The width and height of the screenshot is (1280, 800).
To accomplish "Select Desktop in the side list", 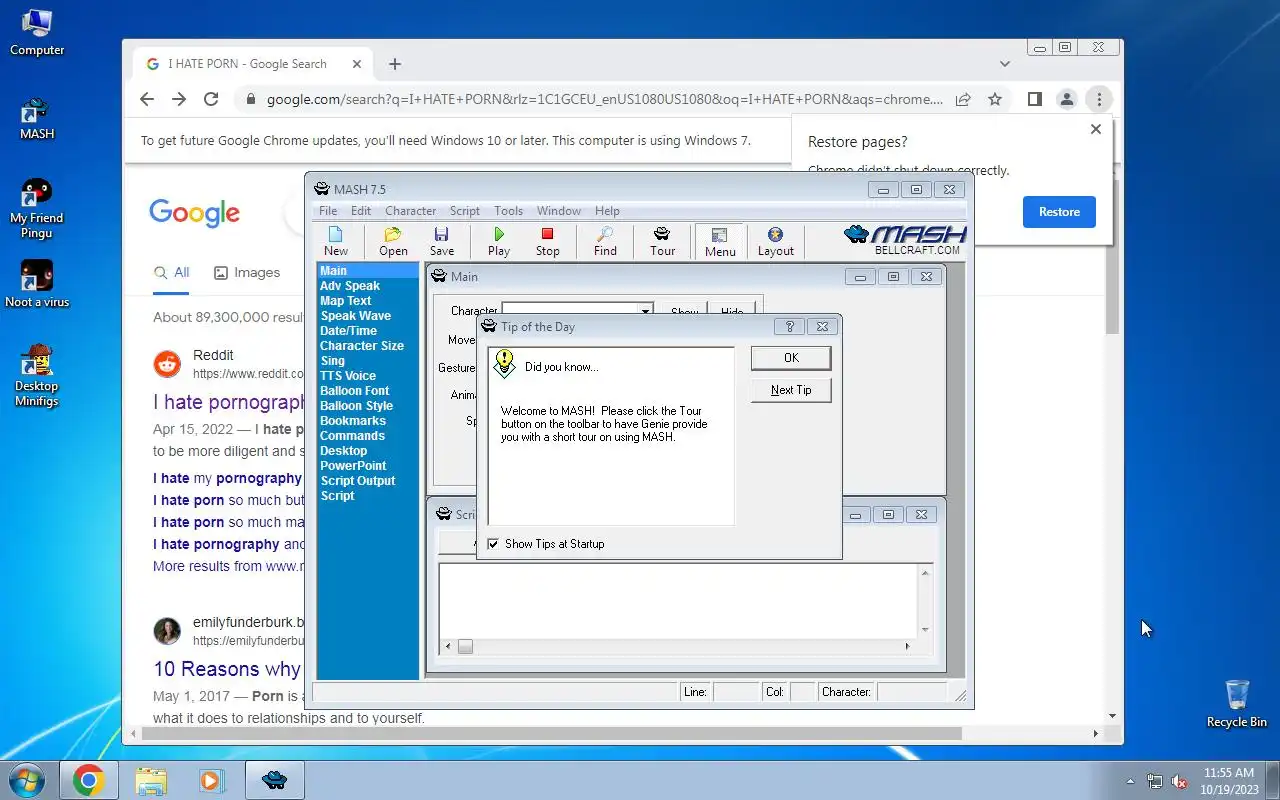I will [344, 451].
